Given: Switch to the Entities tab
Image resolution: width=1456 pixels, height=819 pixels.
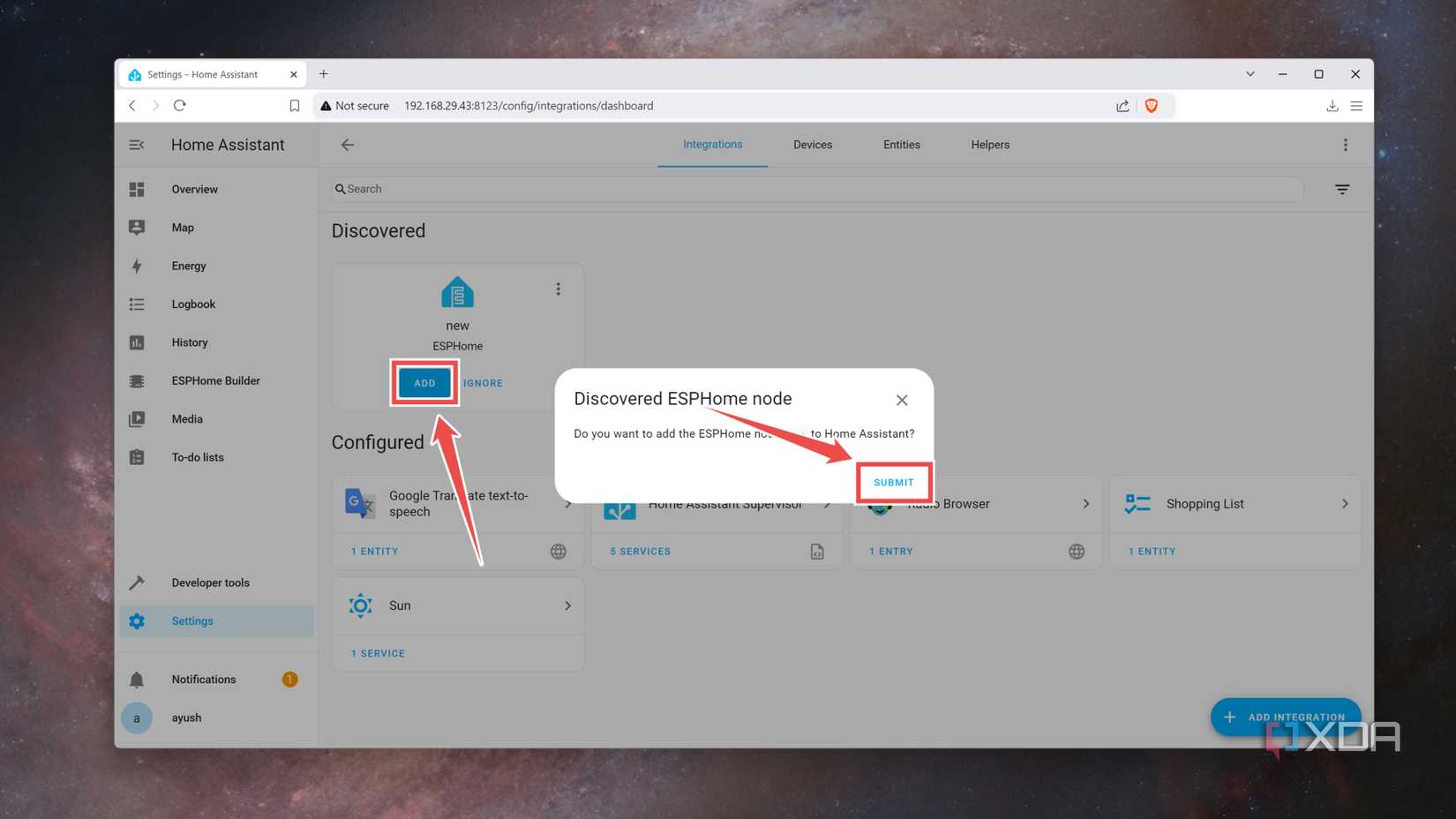Looking at the screenshot, I should (902, 145).
